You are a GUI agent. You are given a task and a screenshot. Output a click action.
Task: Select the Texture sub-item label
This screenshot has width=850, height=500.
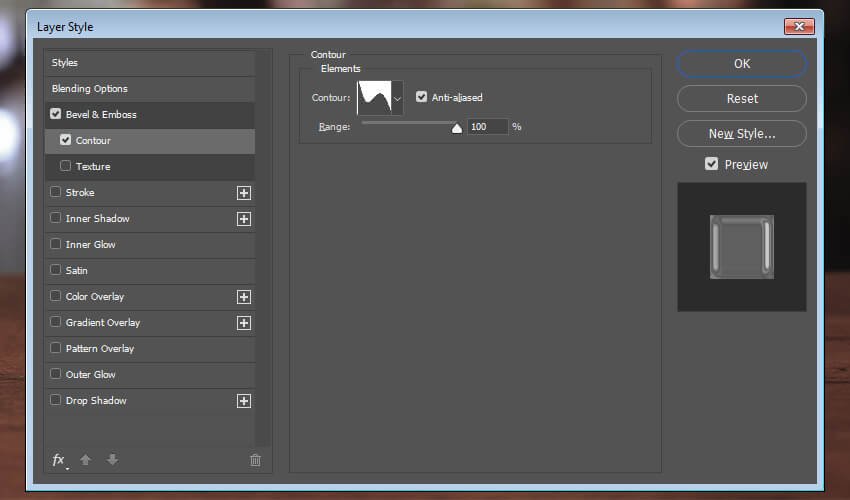(x=93, y=166)
